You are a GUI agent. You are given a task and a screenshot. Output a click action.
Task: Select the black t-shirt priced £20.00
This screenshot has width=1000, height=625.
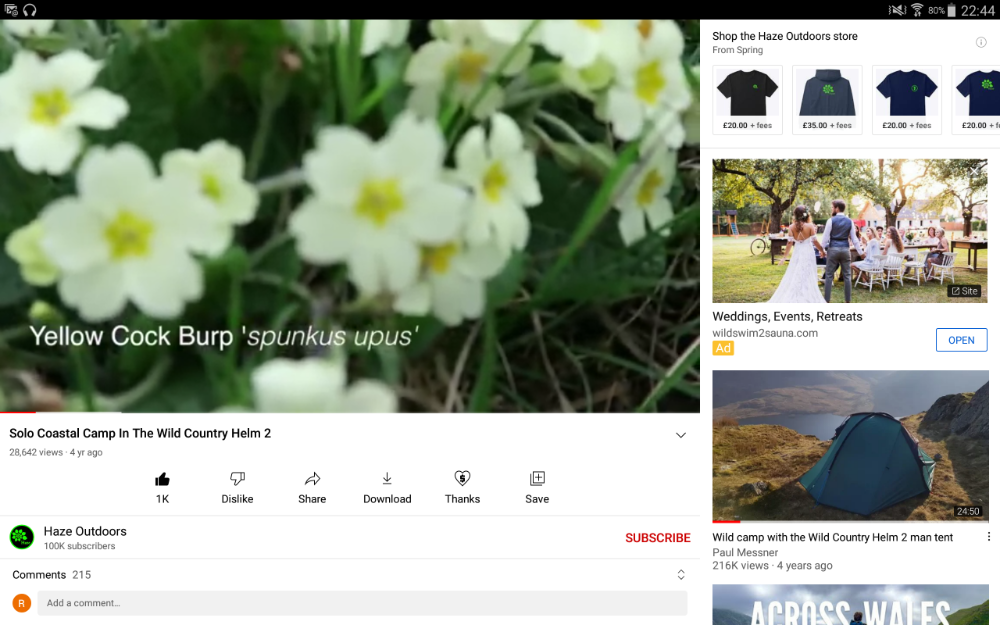pos(747,99)
